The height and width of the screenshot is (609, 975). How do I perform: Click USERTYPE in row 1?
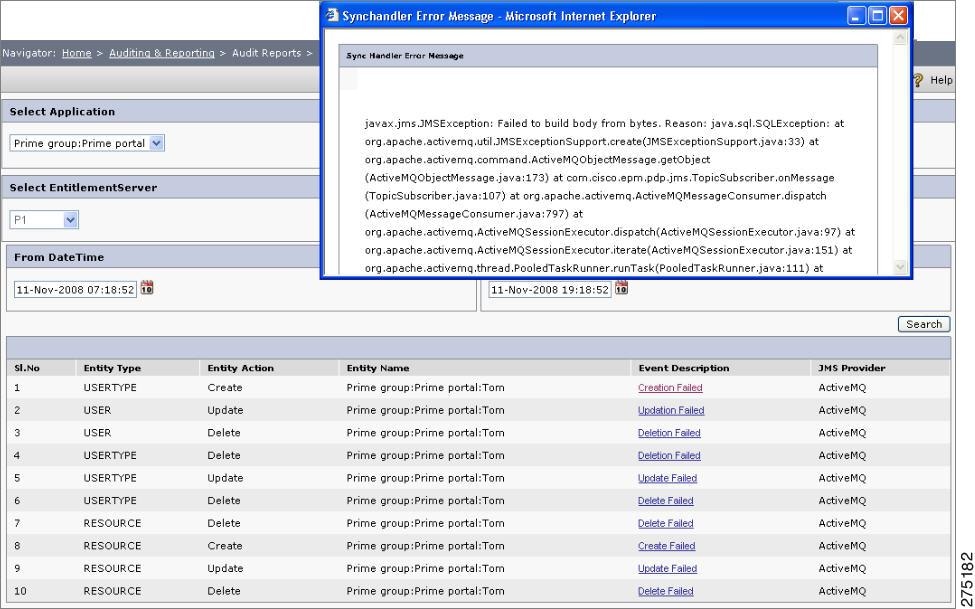[x=110, y=388]
